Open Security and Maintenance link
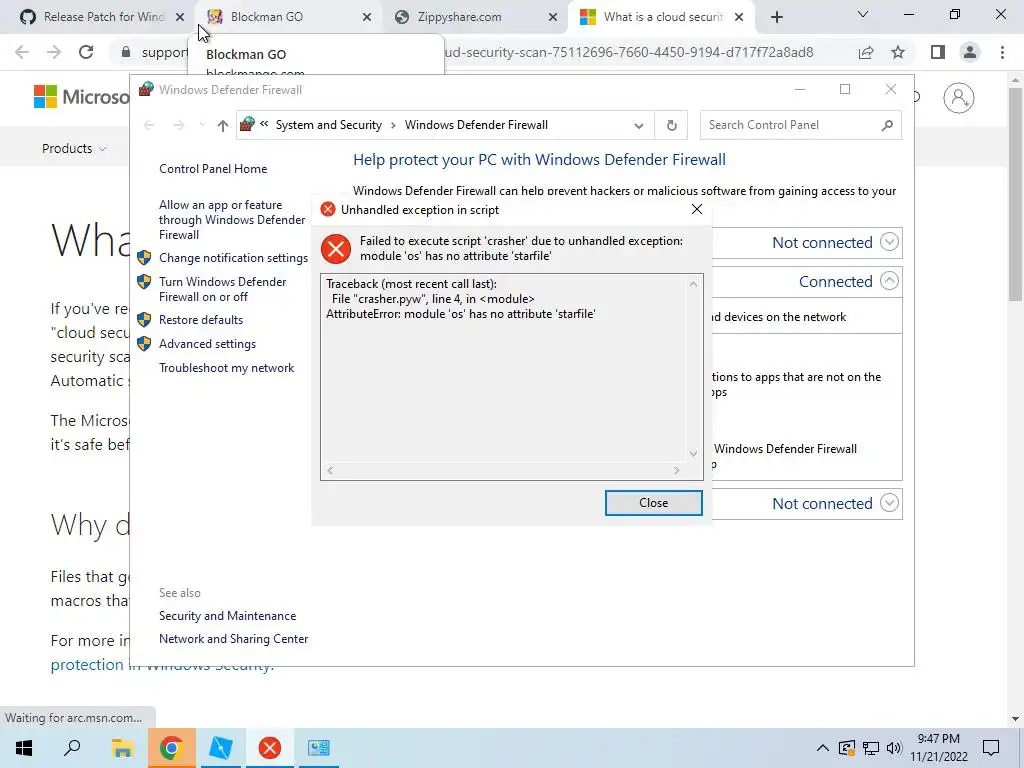The height and width of the screenshot is (768, 1024). click(227, 616)
